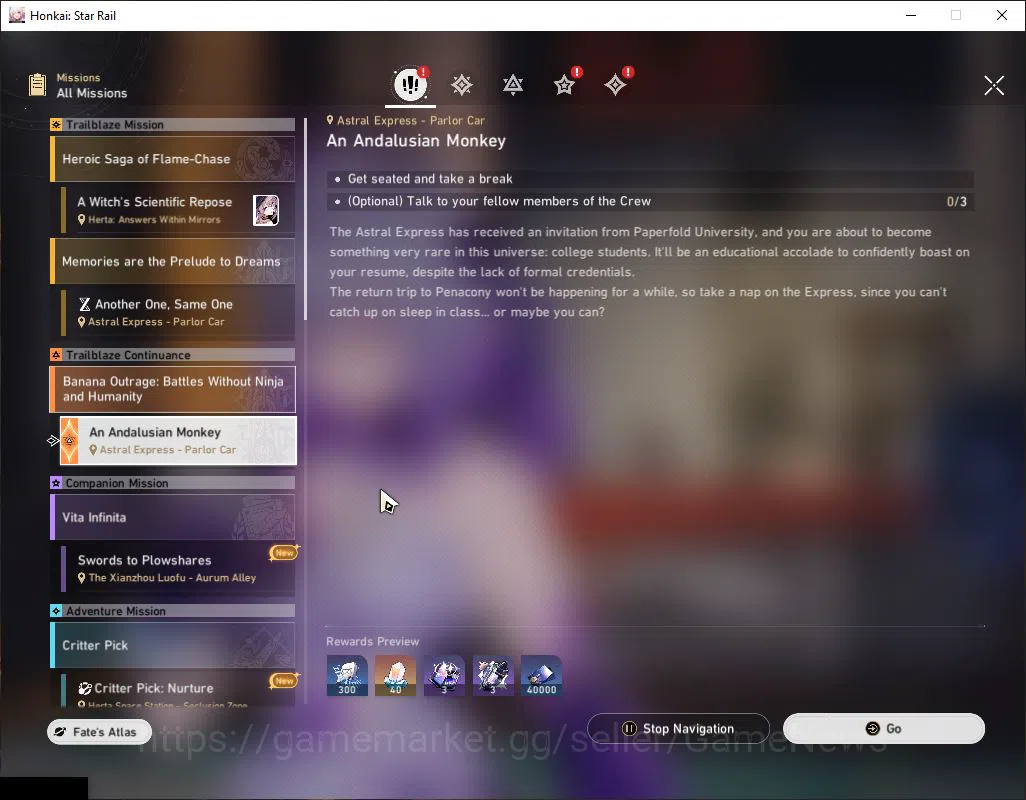The width and height of the screenshot is (1026, 800).
Task: Select the All Missions filter tab icon
Action: coord(410,84)
